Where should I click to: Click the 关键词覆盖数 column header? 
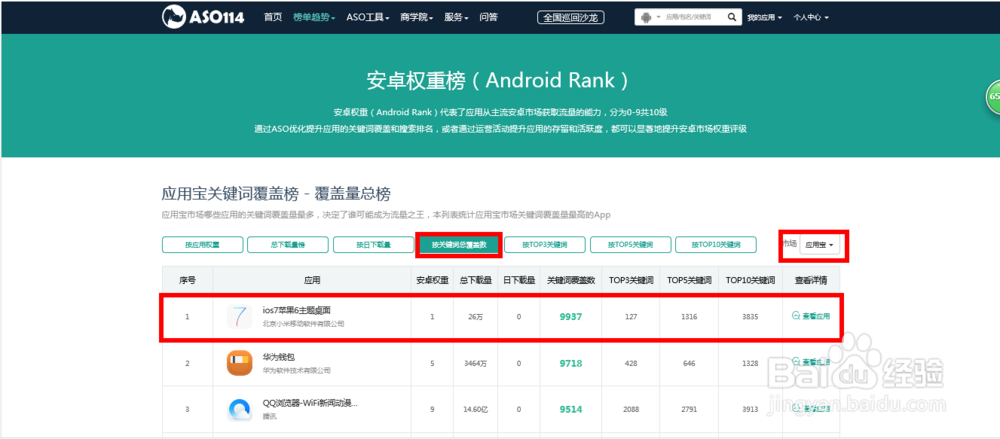(571, 280)
